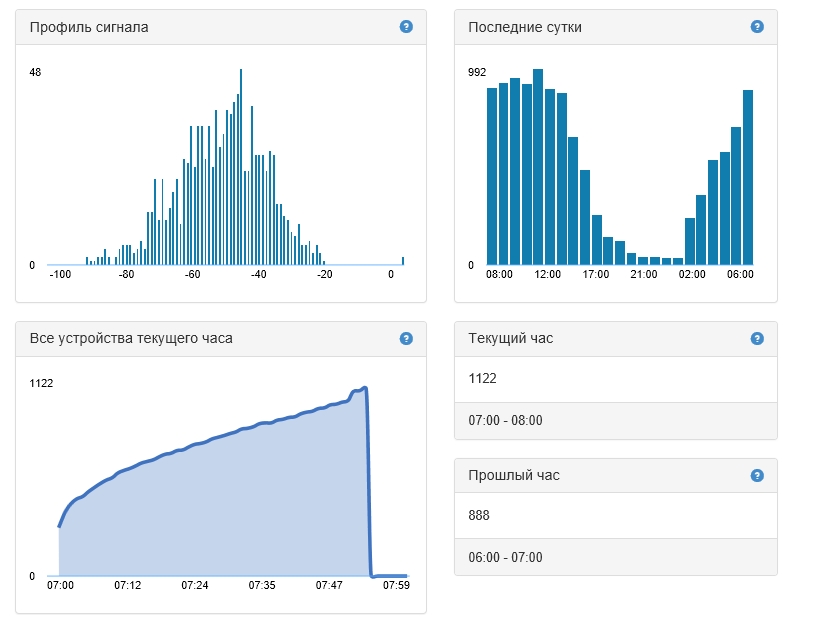Click the 06:00 - 07:00 time range
824x619 pixels.
pos(505,558)
